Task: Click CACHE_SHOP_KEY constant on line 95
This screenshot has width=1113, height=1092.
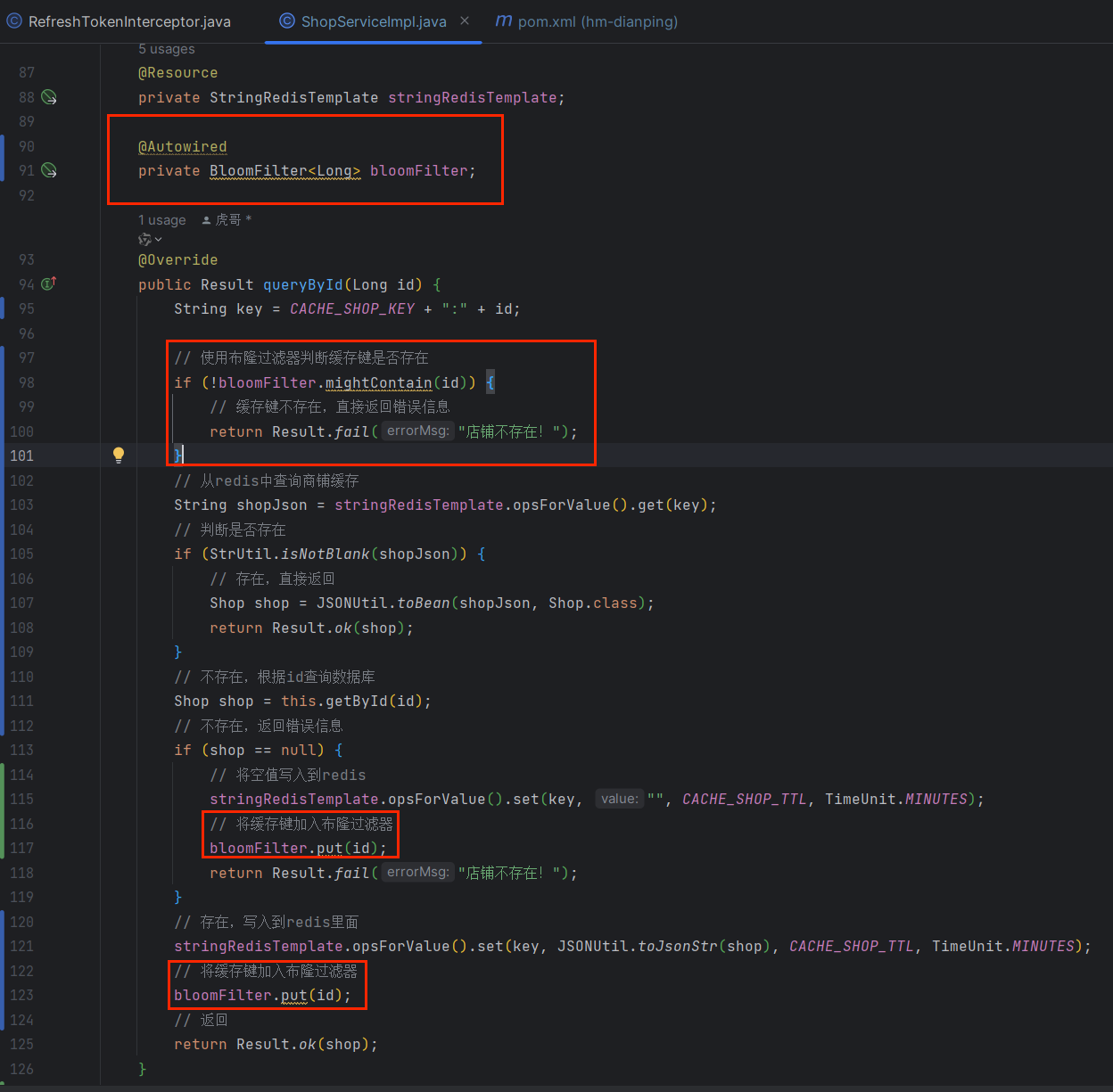Action: click(352, 308)
